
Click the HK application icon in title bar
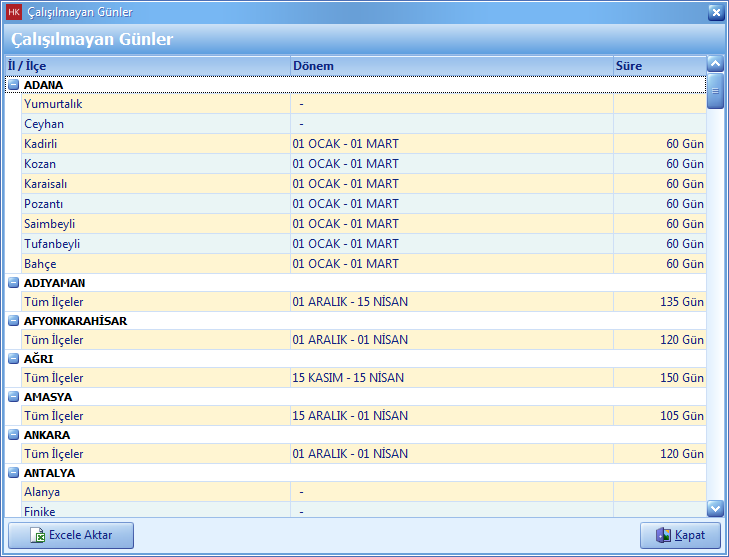coord(13,12)
